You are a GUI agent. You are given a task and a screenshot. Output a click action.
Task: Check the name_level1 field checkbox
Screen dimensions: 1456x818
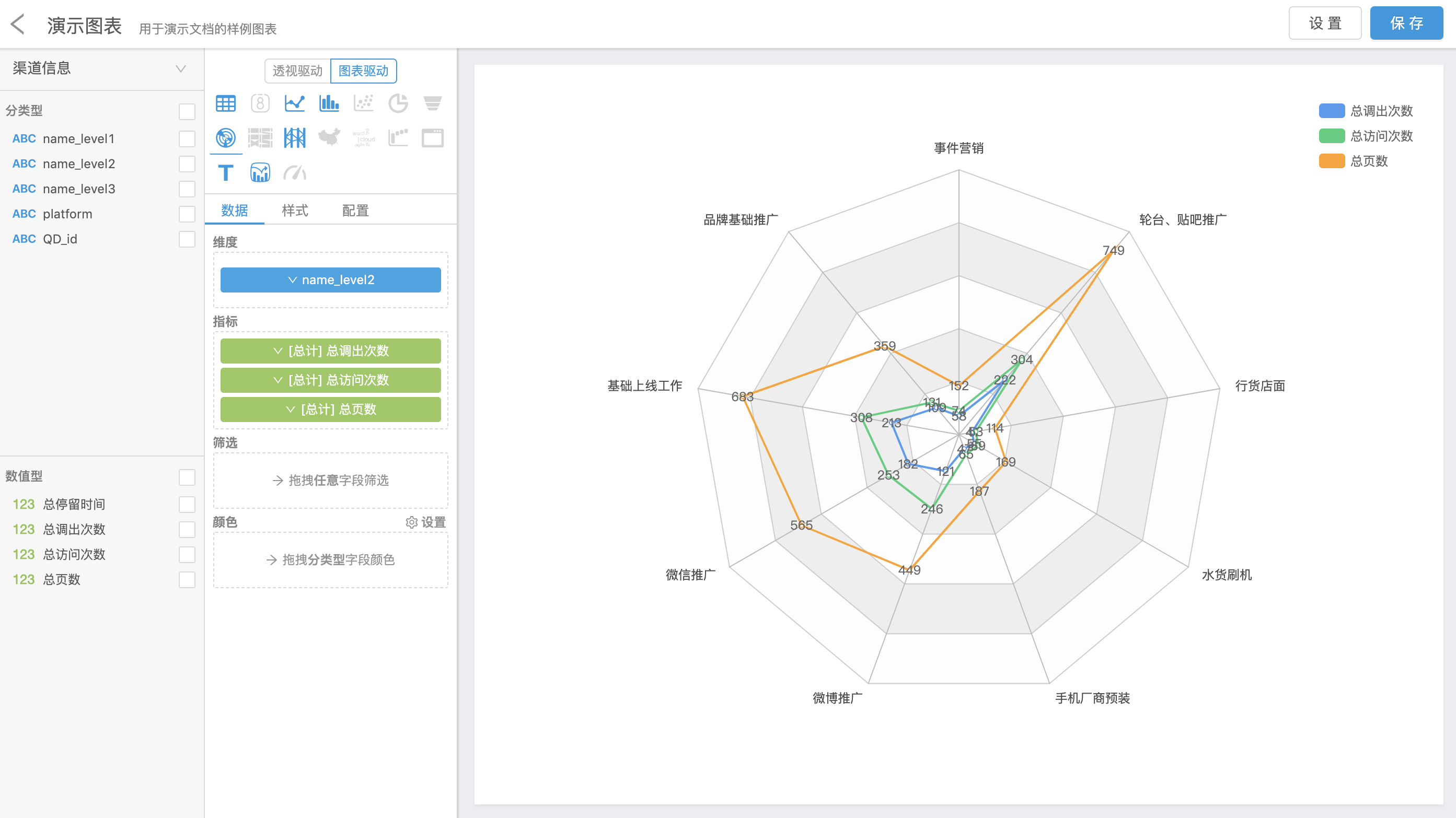coord(187,139)
